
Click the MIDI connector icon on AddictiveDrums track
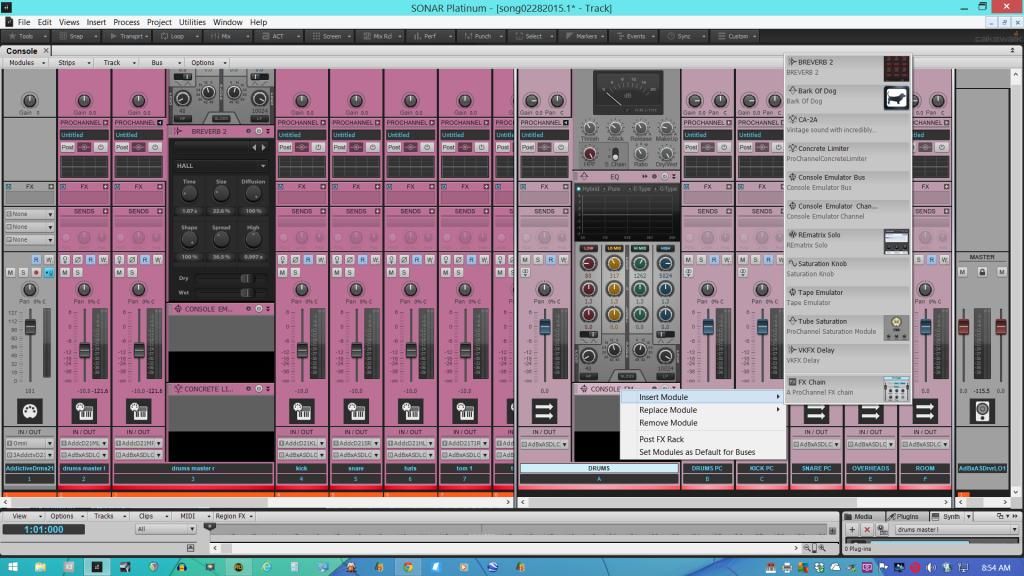[30, 411]
